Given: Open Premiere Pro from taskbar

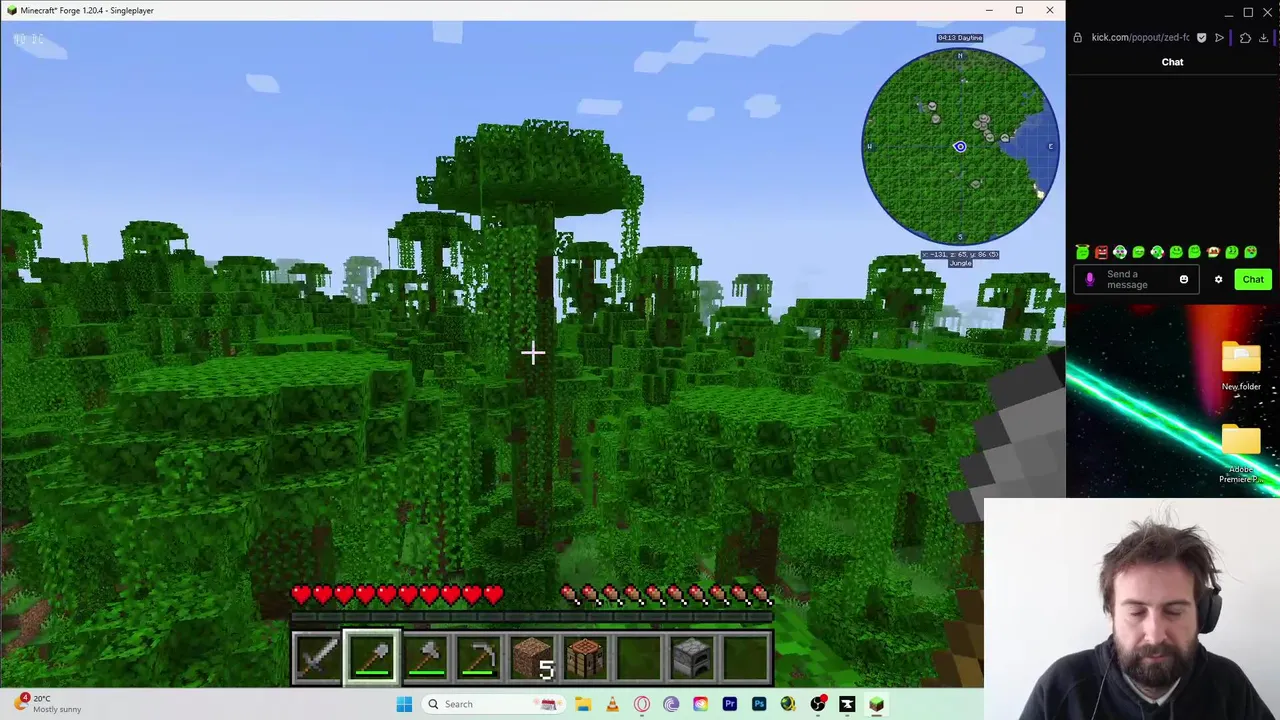Looking at the screenshot, I should coord(730,704).
